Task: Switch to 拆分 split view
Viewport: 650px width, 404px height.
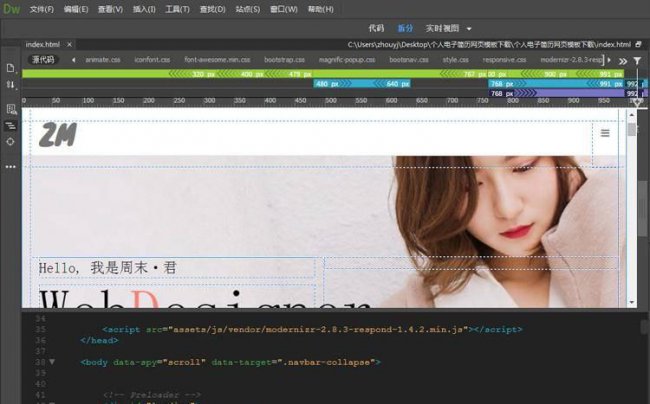Action: coord(405,28)
